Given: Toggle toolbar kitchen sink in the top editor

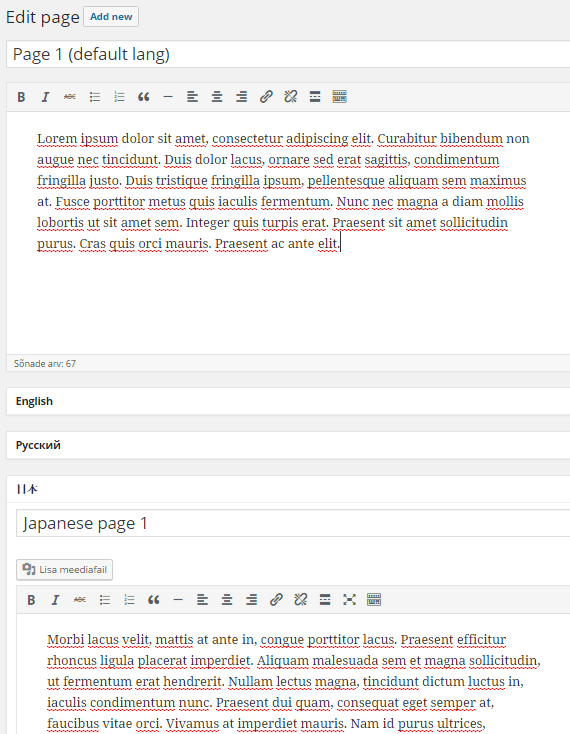Looking at the screenshot, I should click(339, 97).
